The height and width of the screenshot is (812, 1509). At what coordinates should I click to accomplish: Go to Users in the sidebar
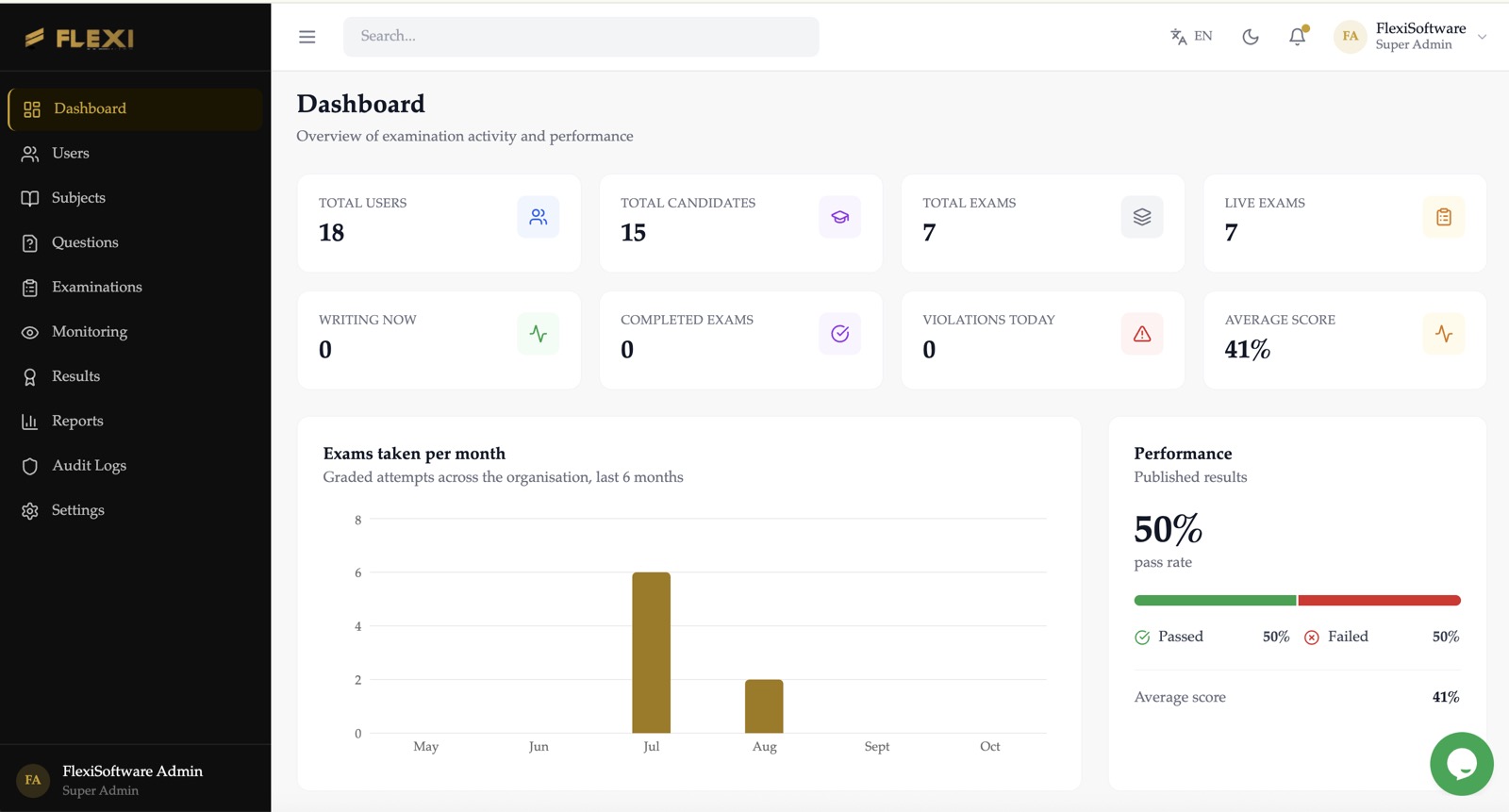coord(135,154)
